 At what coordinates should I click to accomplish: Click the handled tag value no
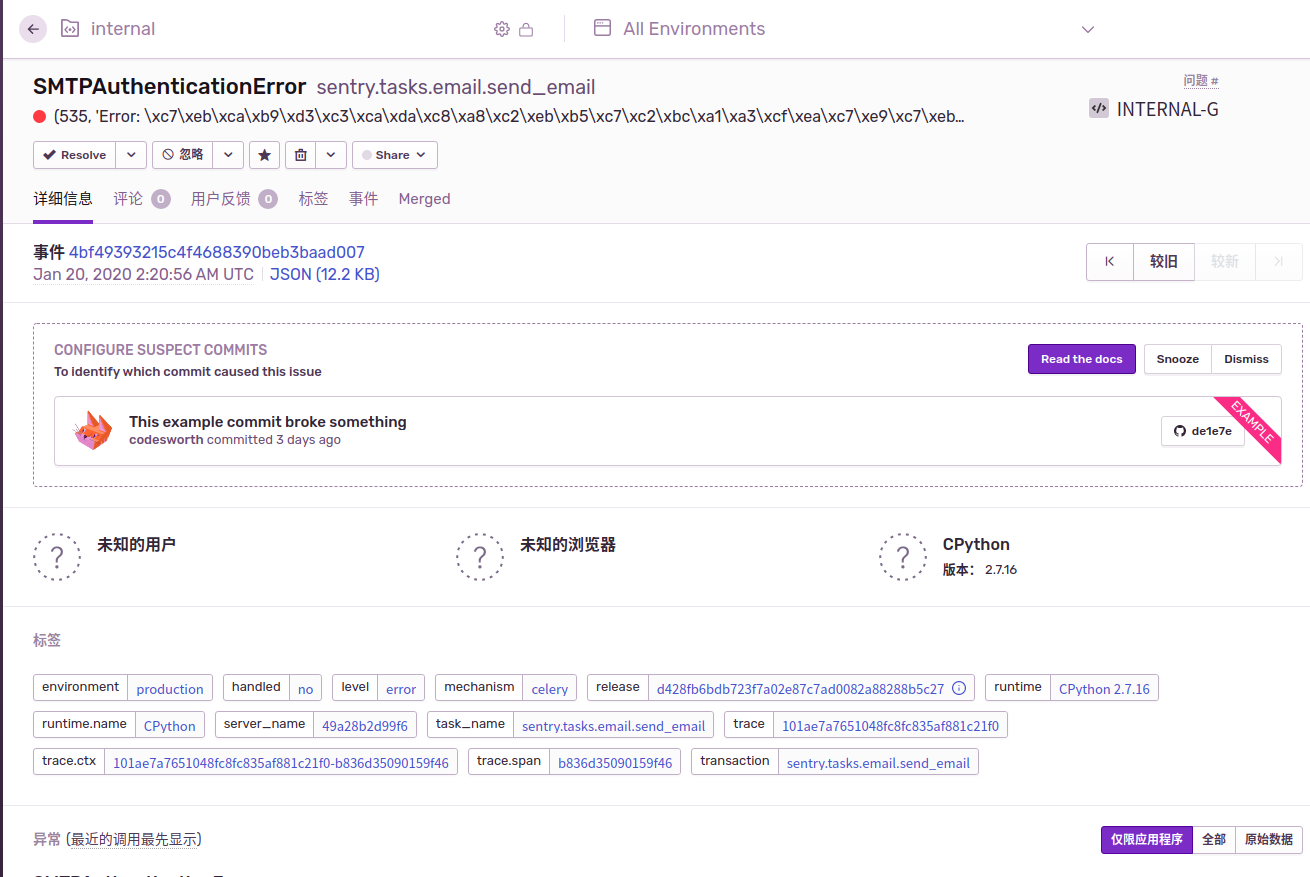(306, 689)
